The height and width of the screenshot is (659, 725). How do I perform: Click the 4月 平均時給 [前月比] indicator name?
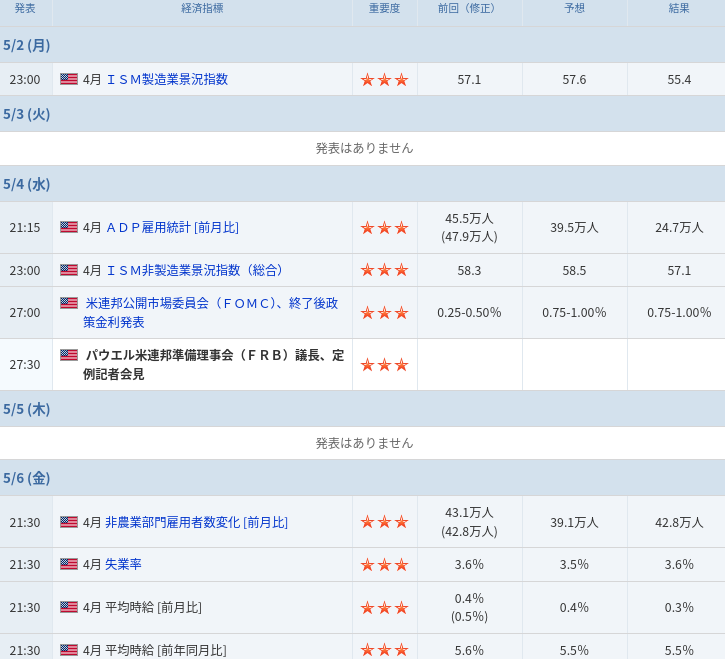(x=142, y=607)
